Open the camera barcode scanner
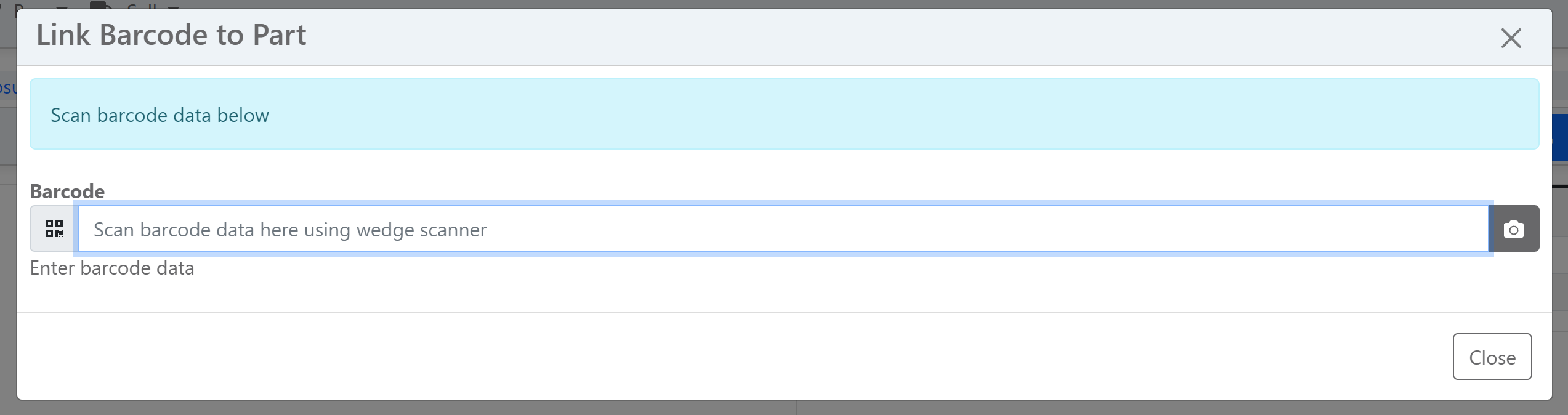Image resolution: width=1568 pixels, height=415 pixels. [1514, 229]
